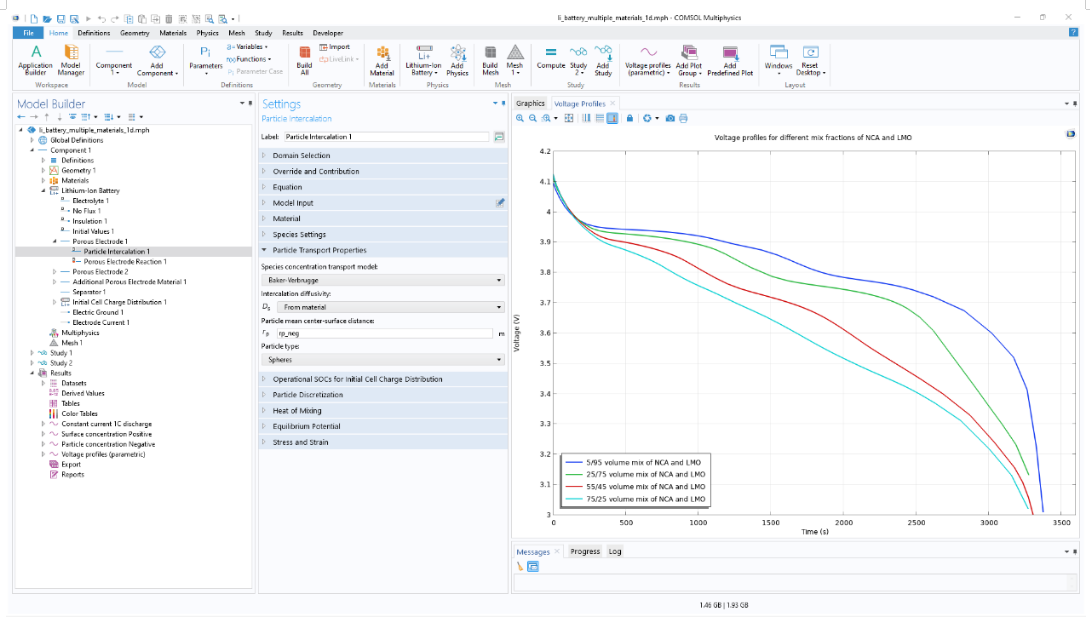This screenshot has width=1090, height=621.
Task: Open the Parameters tool
Action: tap(206, 60)
